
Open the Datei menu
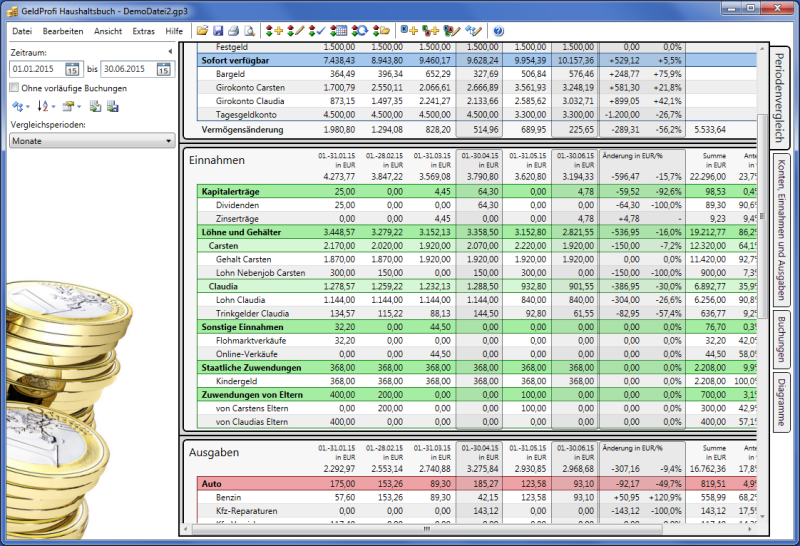21,32
